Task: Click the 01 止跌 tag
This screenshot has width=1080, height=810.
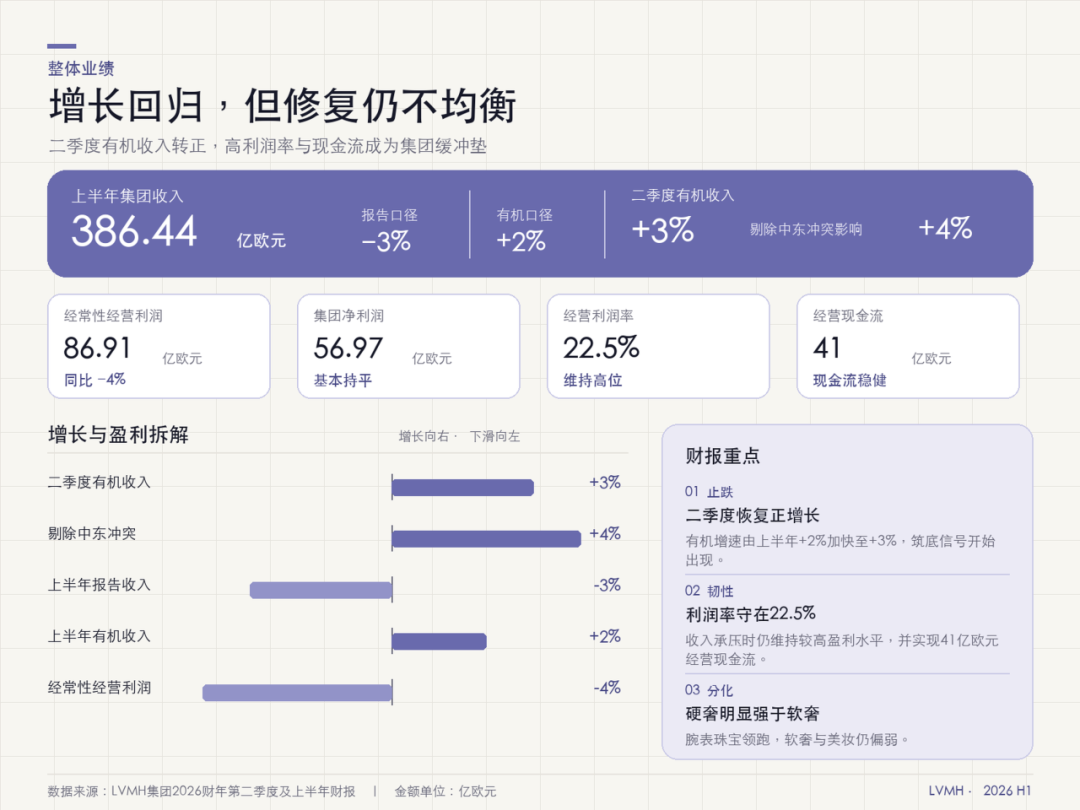Action: [x=709, y=492]
